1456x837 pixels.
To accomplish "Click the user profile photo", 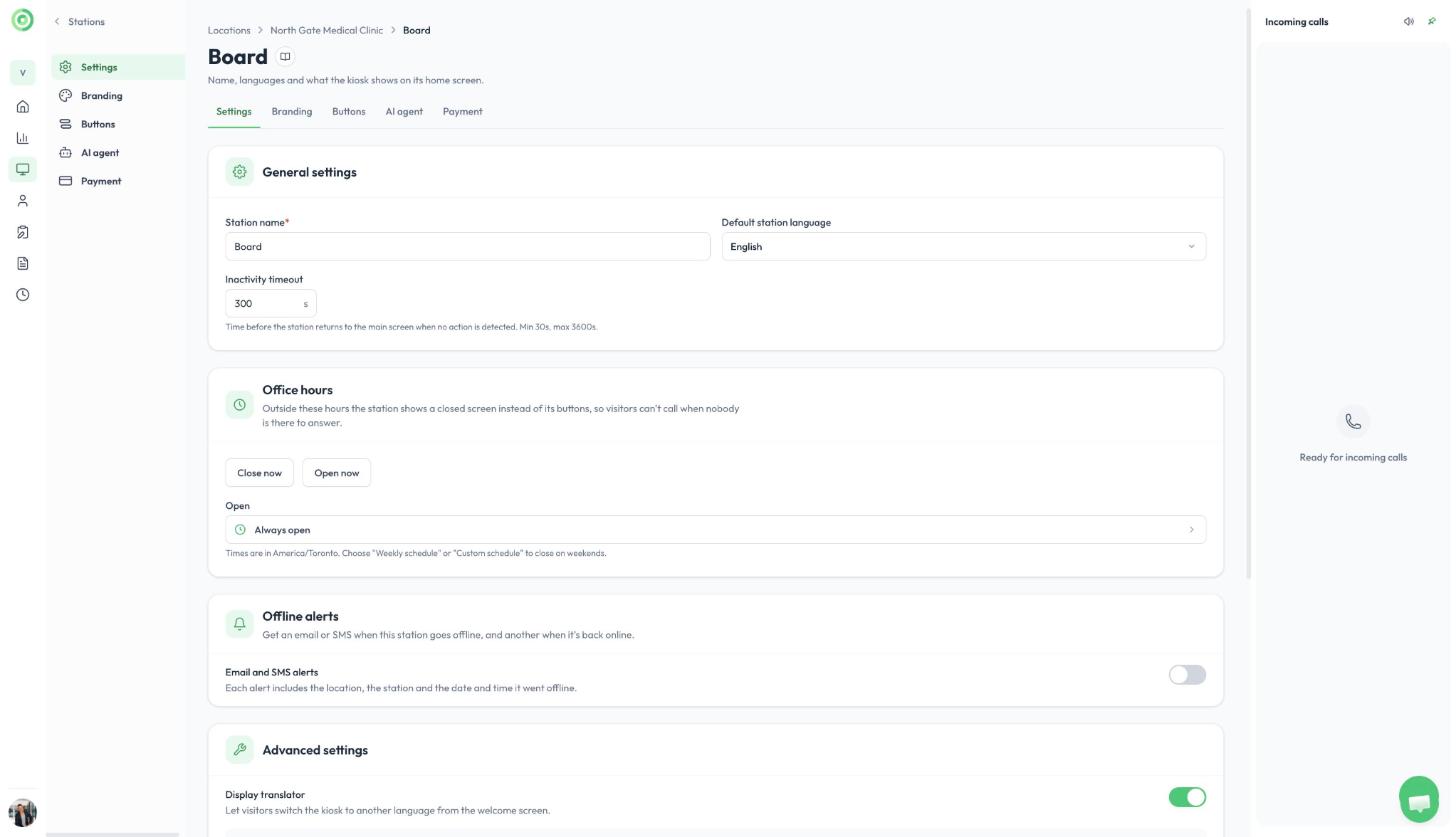I will coord(22,812).
